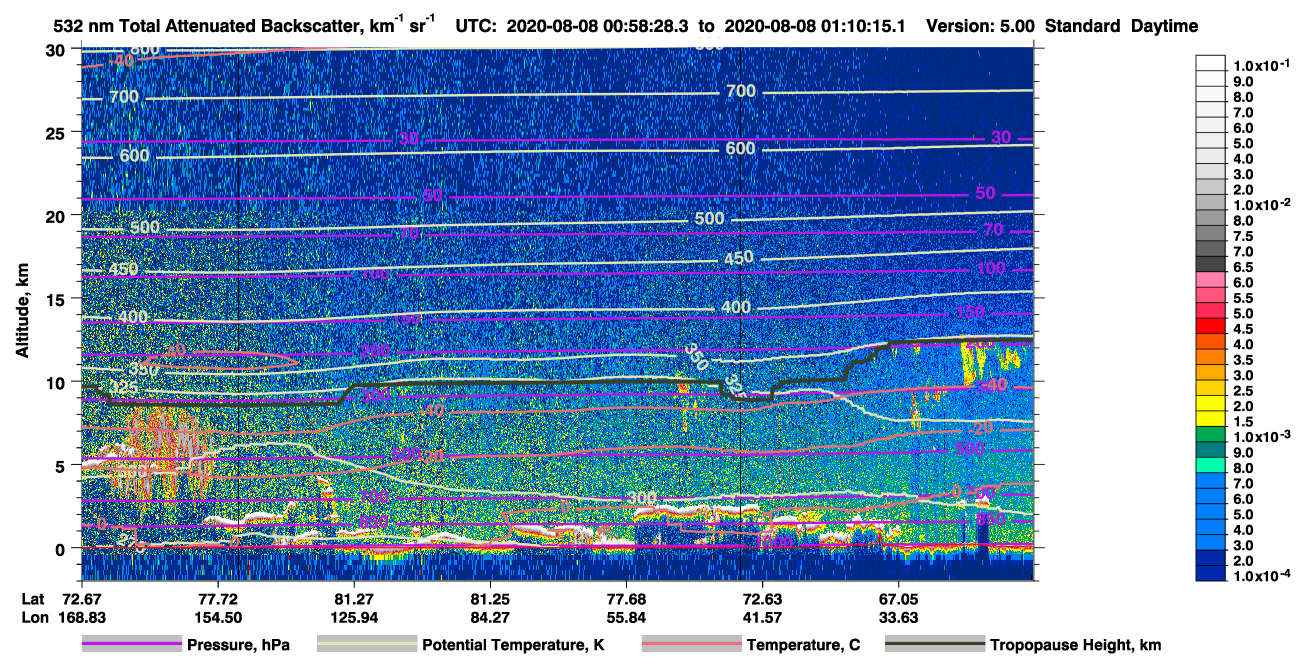Viewport: 1300px width, 667px height.
Task: Click the altitude axis tick label 0
Action: click(x=62, y=548)
